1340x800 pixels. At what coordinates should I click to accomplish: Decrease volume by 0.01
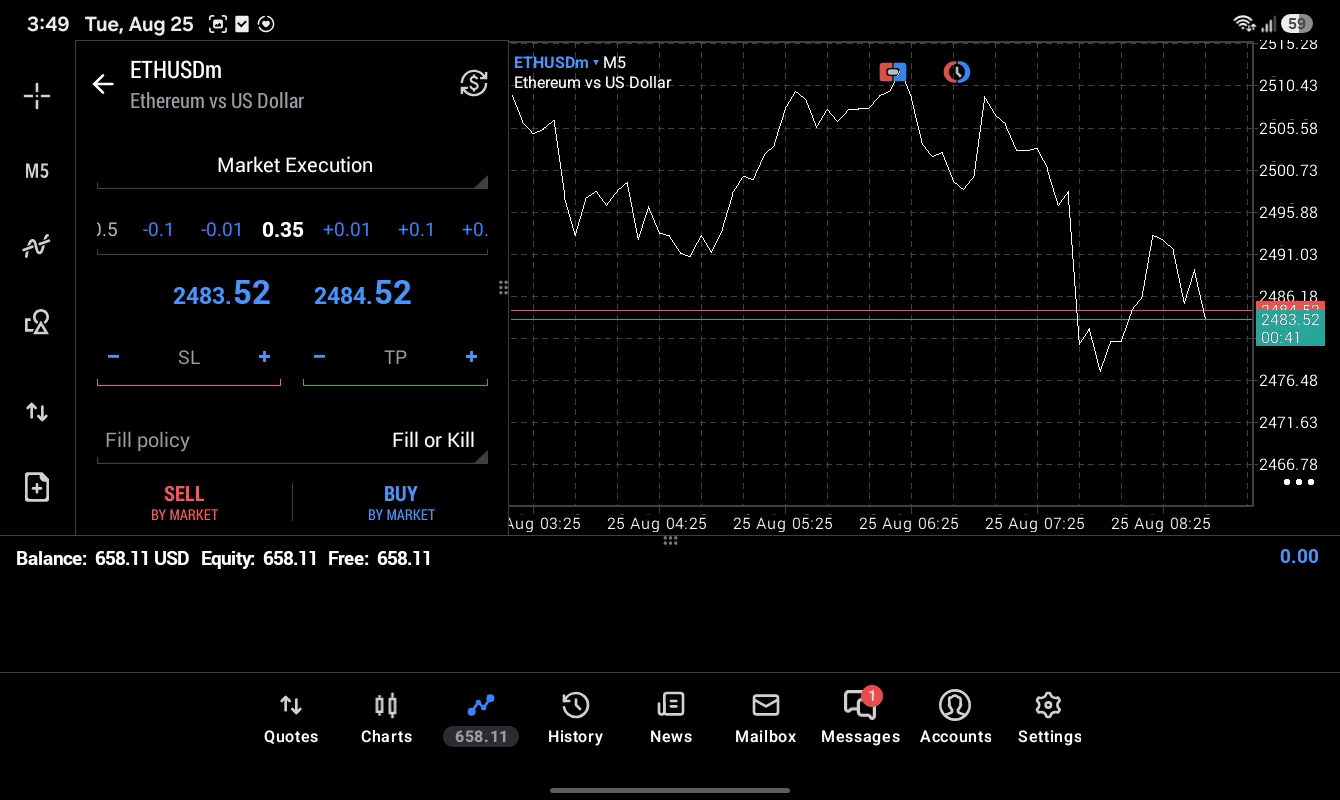coord(221,230)
